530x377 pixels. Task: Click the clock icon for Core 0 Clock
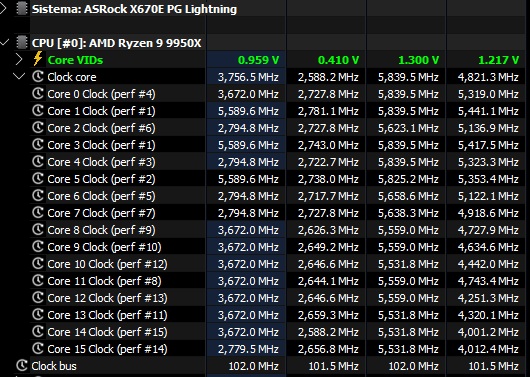point(38,94)
